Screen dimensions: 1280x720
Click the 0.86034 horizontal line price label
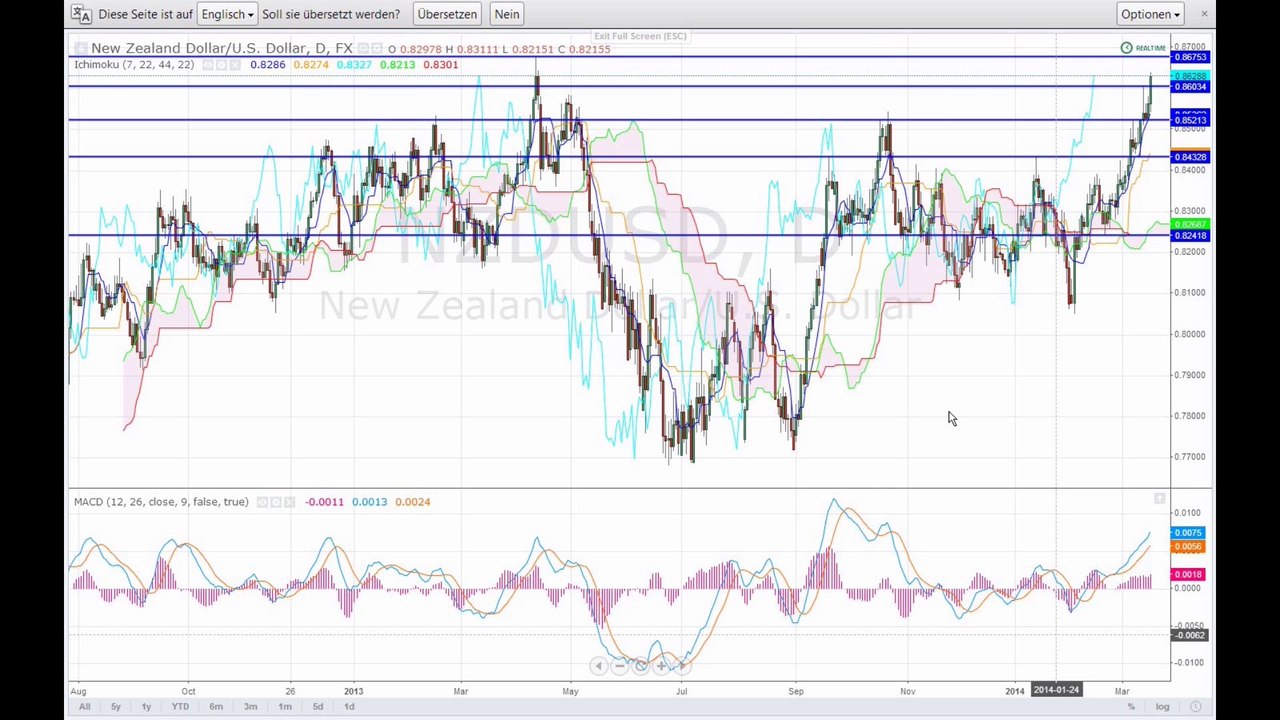[x=1190, y=87]
